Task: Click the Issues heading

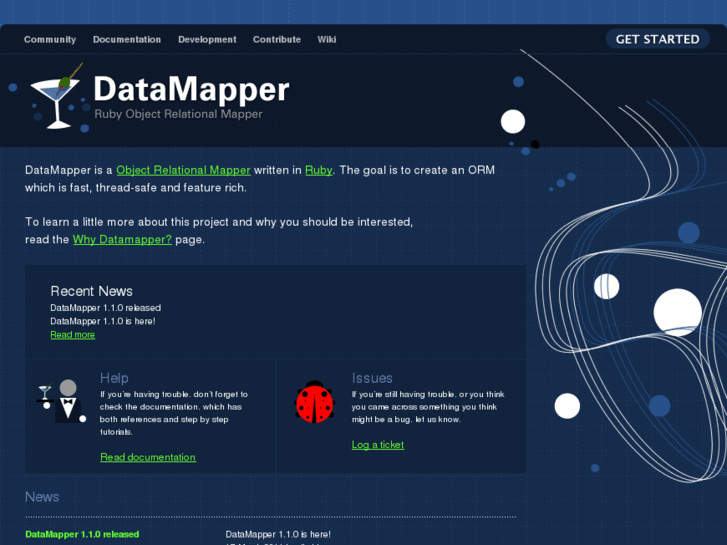Action: click(372, 378)
